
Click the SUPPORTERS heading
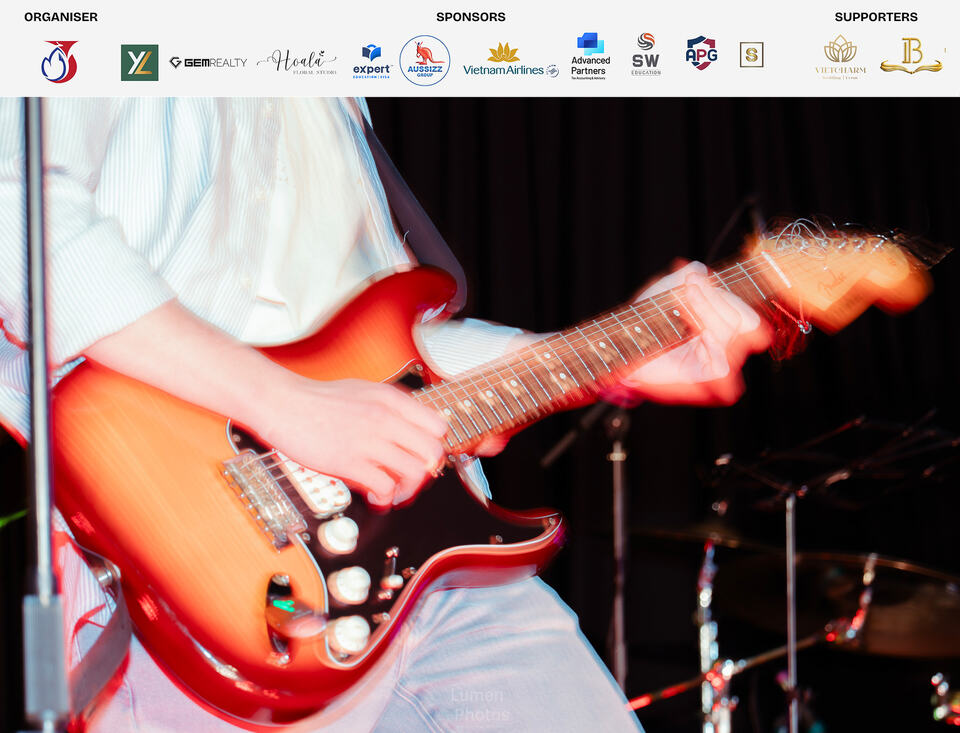[x=876, y=17]
